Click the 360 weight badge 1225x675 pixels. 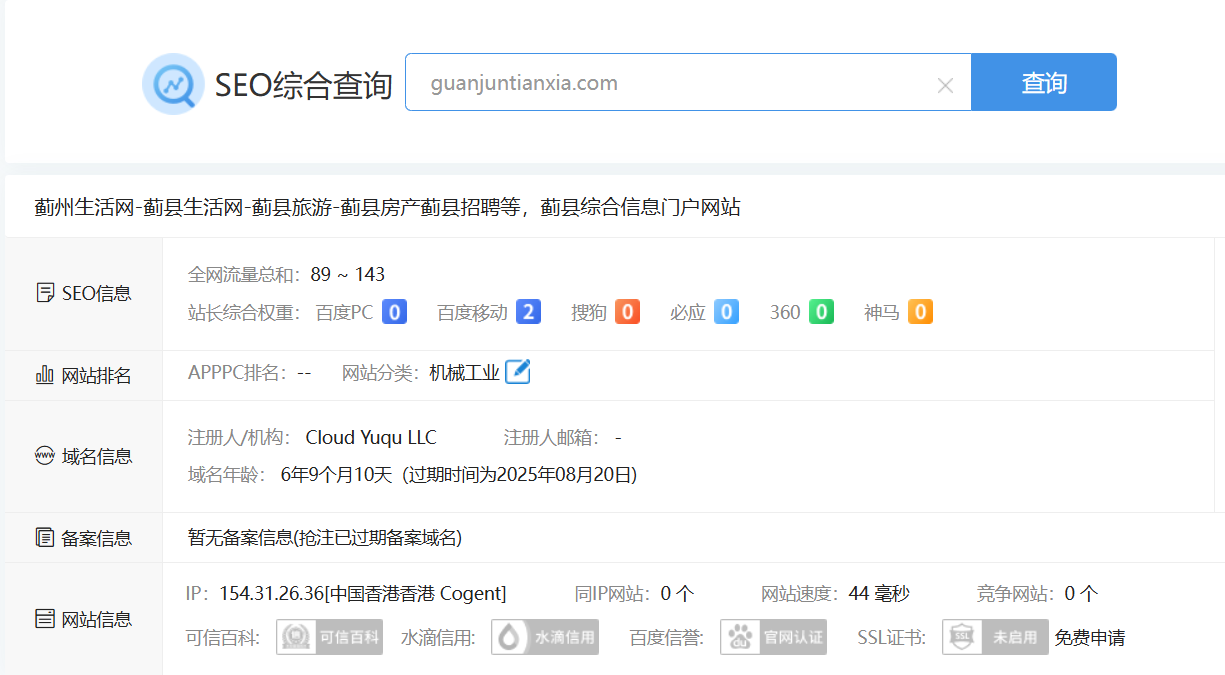click(821, 312)
